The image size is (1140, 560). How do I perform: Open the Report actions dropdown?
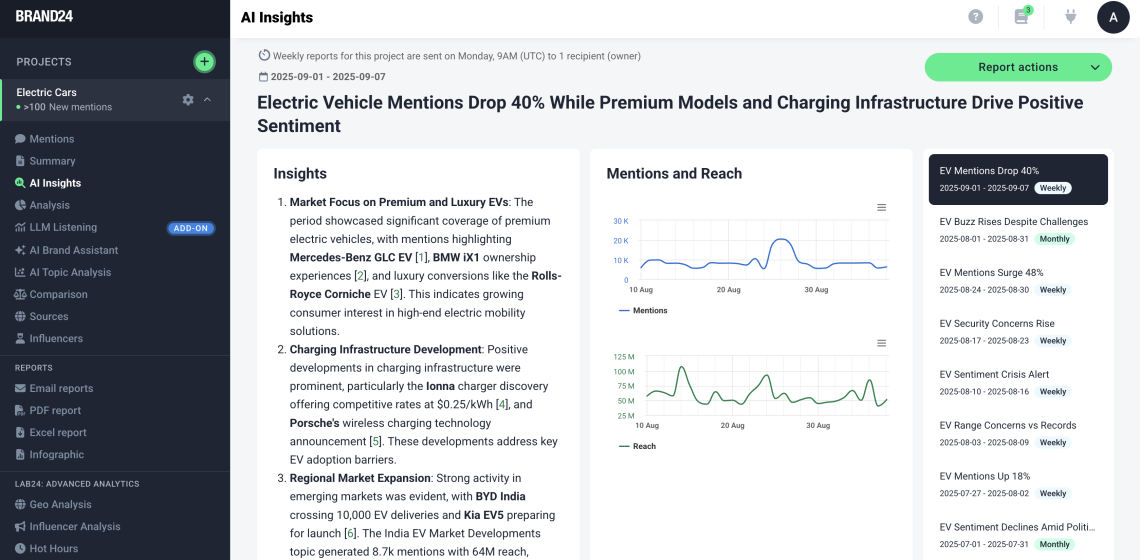pos(1018,67)
